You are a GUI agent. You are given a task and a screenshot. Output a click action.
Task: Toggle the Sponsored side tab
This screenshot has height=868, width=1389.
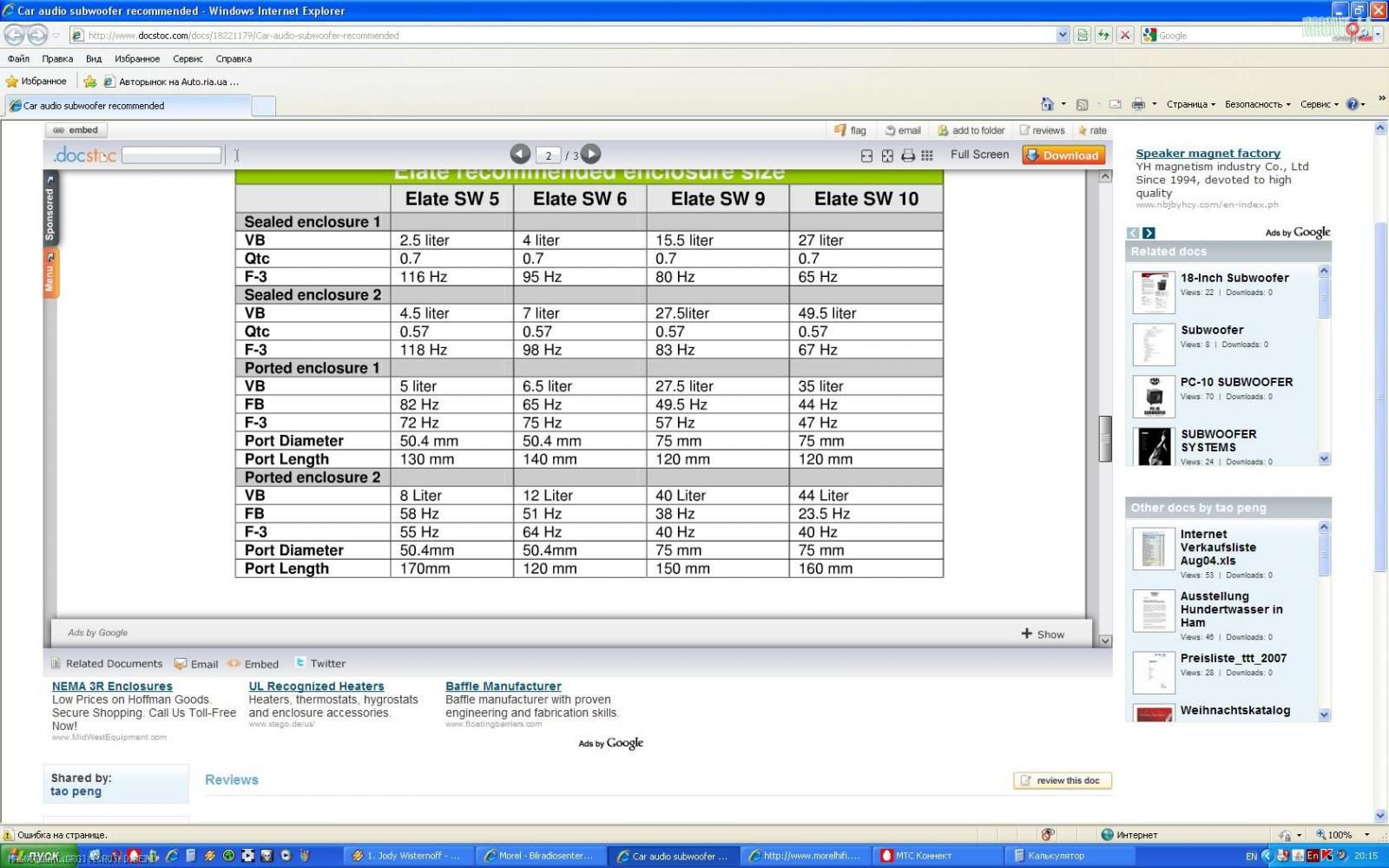[49, 209]
